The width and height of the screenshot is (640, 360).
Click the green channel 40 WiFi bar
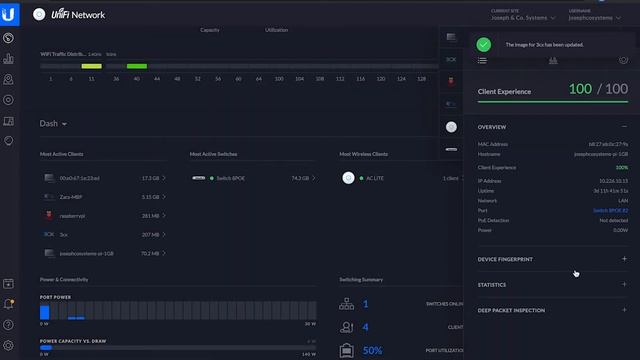click(137, 66)
